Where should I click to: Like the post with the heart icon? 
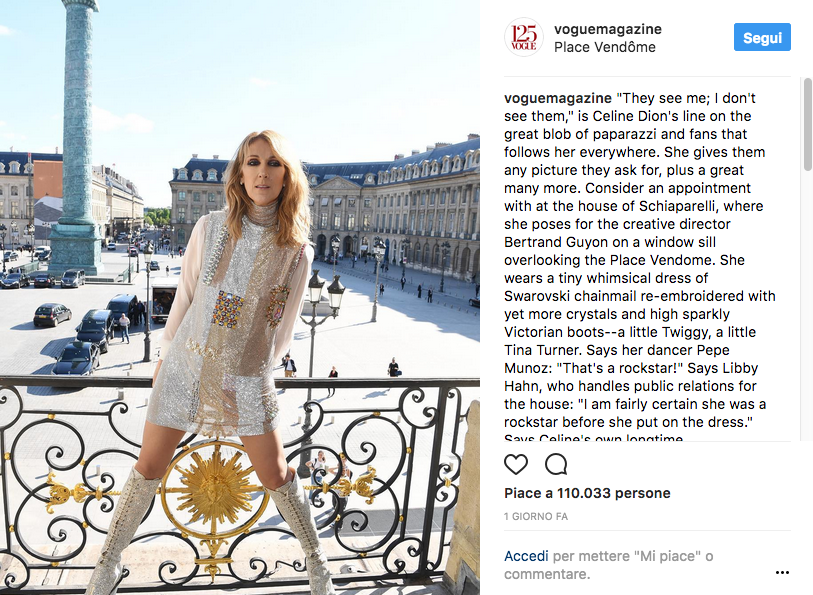pos(516,464)
